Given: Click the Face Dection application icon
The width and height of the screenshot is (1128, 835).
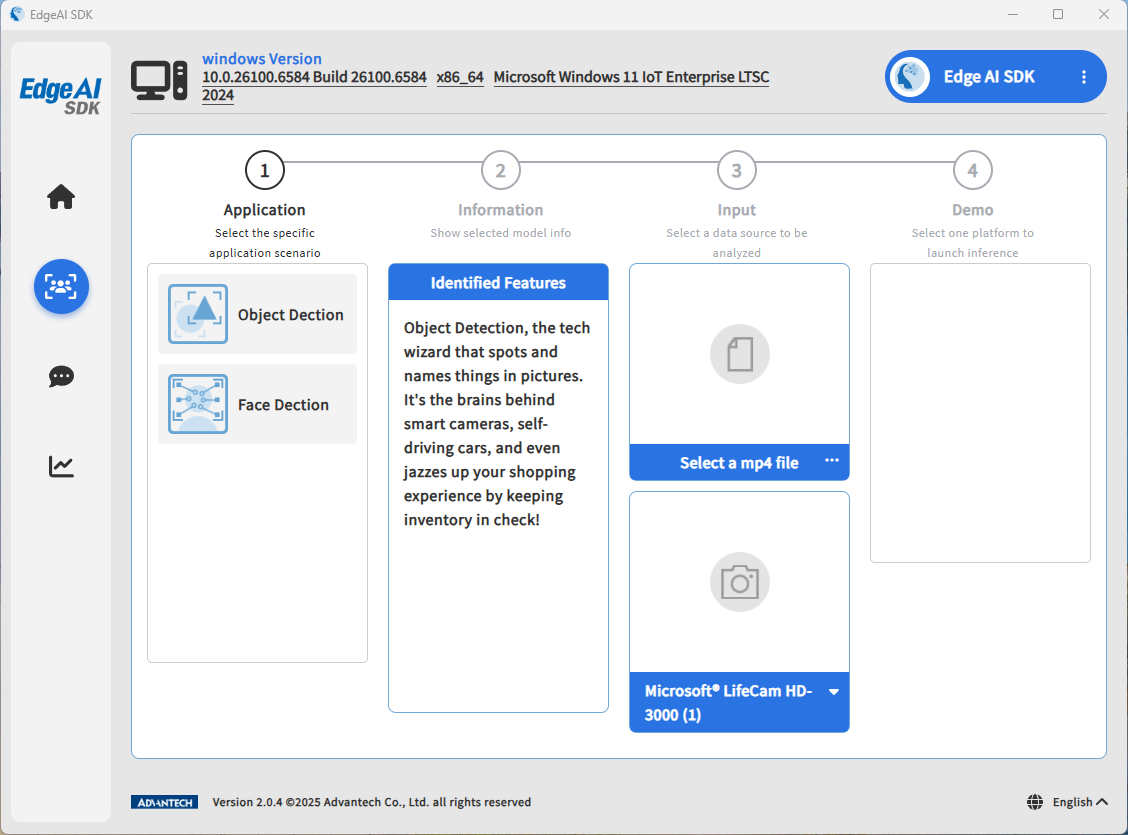Looking at the screenshot, I should click(198, 404).
